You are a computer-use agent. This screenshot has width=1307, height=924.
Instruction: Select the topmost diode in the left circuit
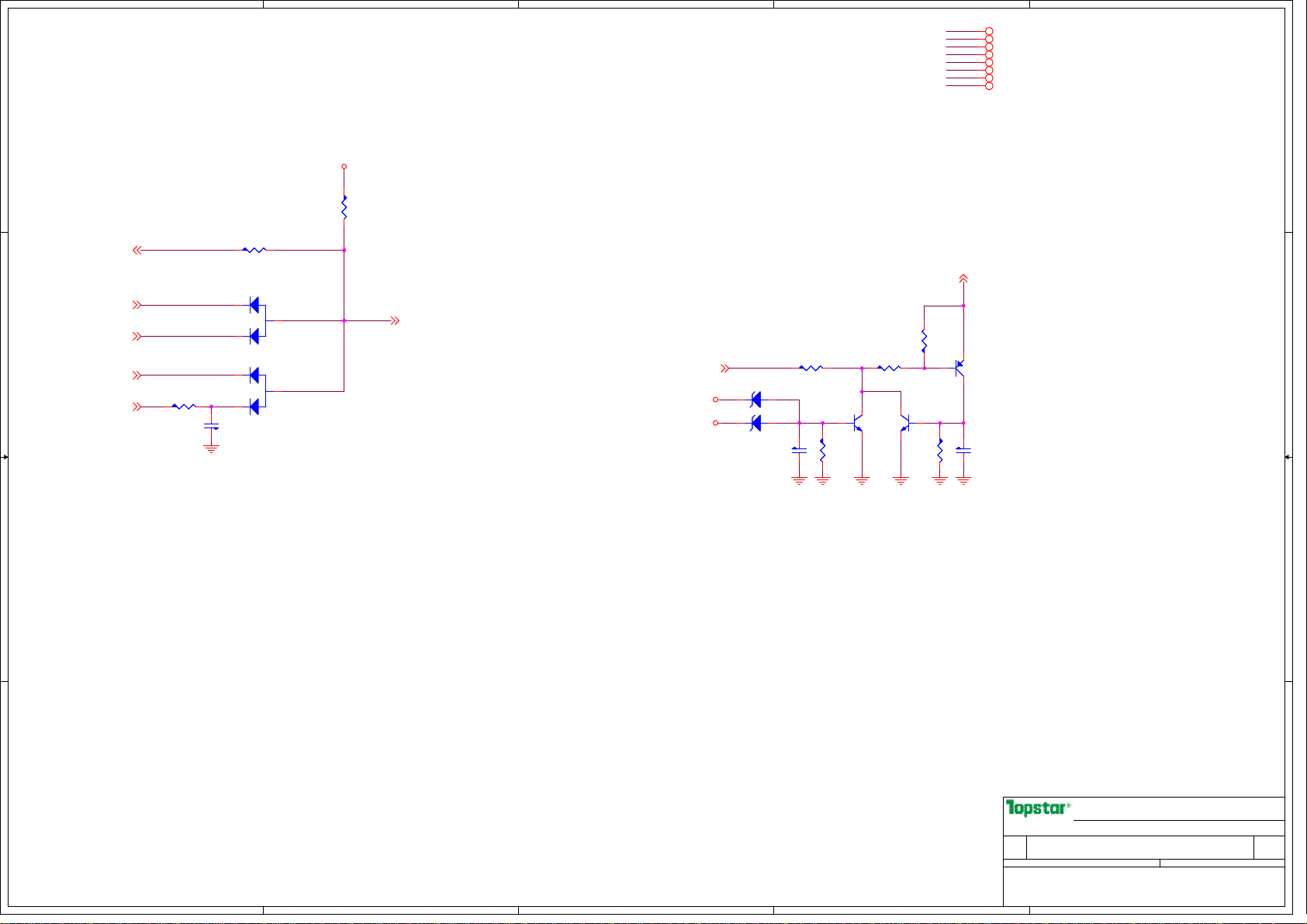pyautogui.click(x=254, y=305)
